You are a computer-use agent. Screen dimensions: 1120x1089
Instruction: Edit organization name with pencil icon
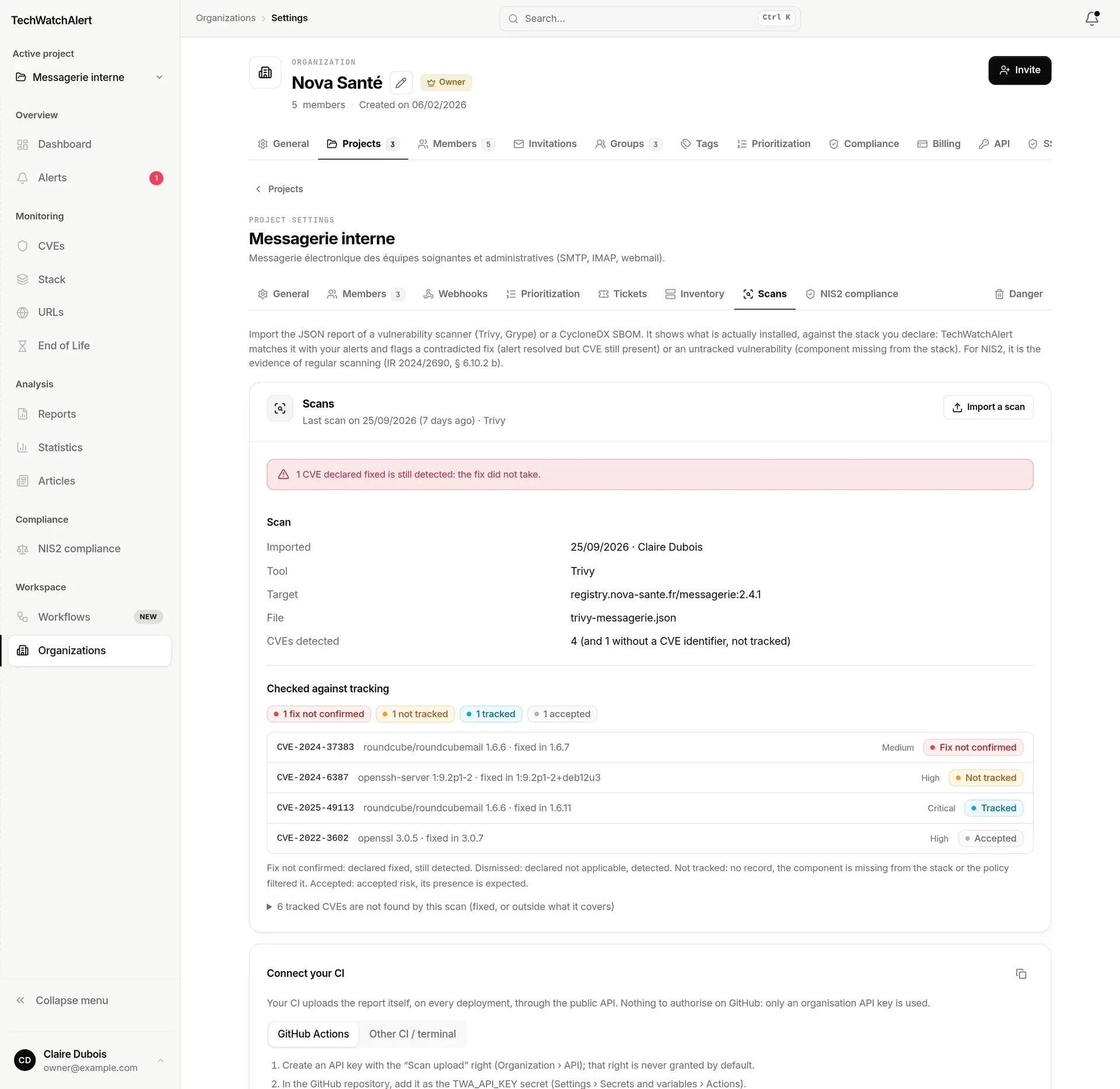(401, 82)
